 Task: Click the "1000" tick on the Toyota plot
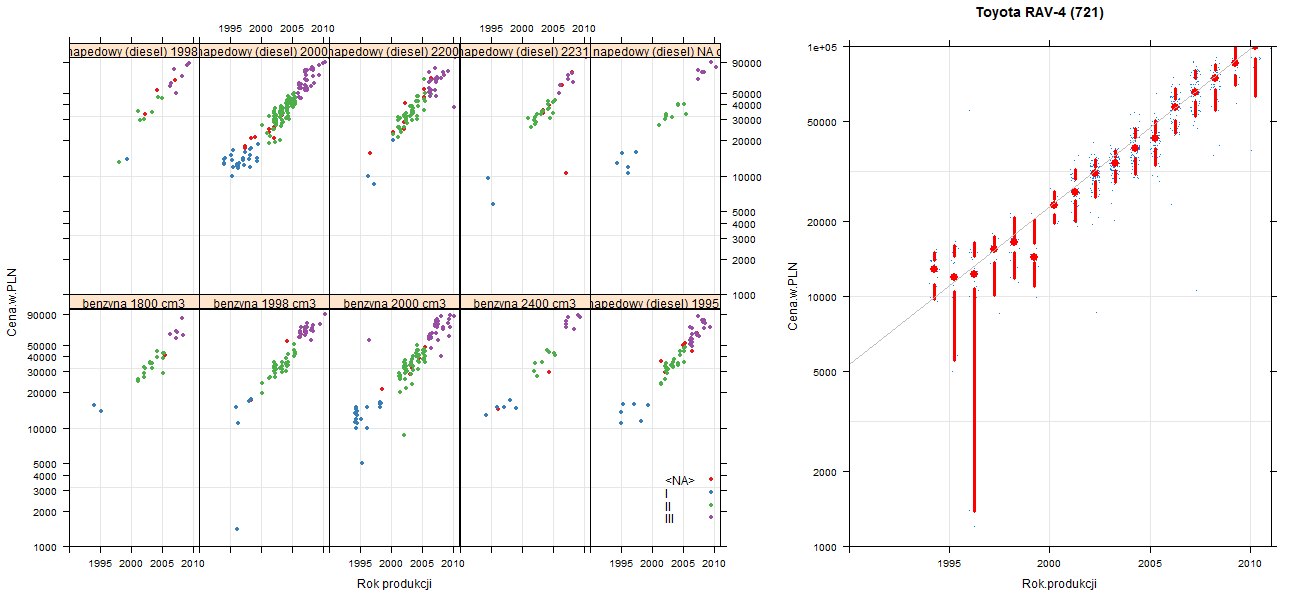[x=825, y=546]
